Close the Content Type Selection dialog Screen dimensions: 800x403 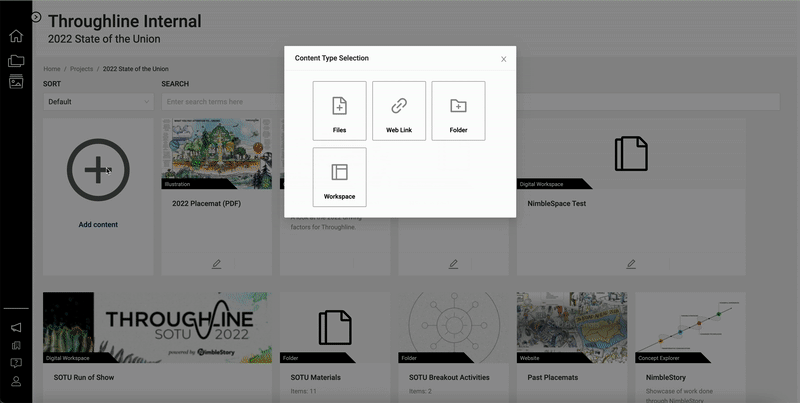[503, 59]
